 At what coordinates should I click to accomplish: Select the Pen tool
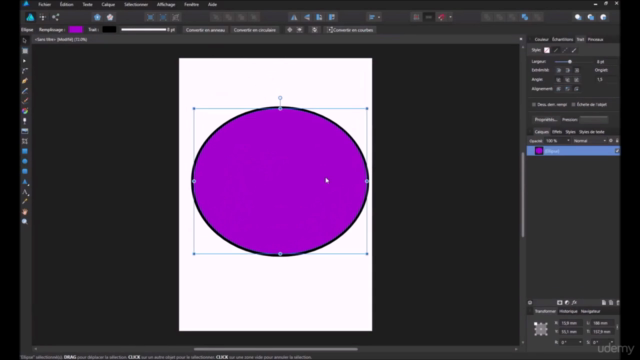(24, 81)
